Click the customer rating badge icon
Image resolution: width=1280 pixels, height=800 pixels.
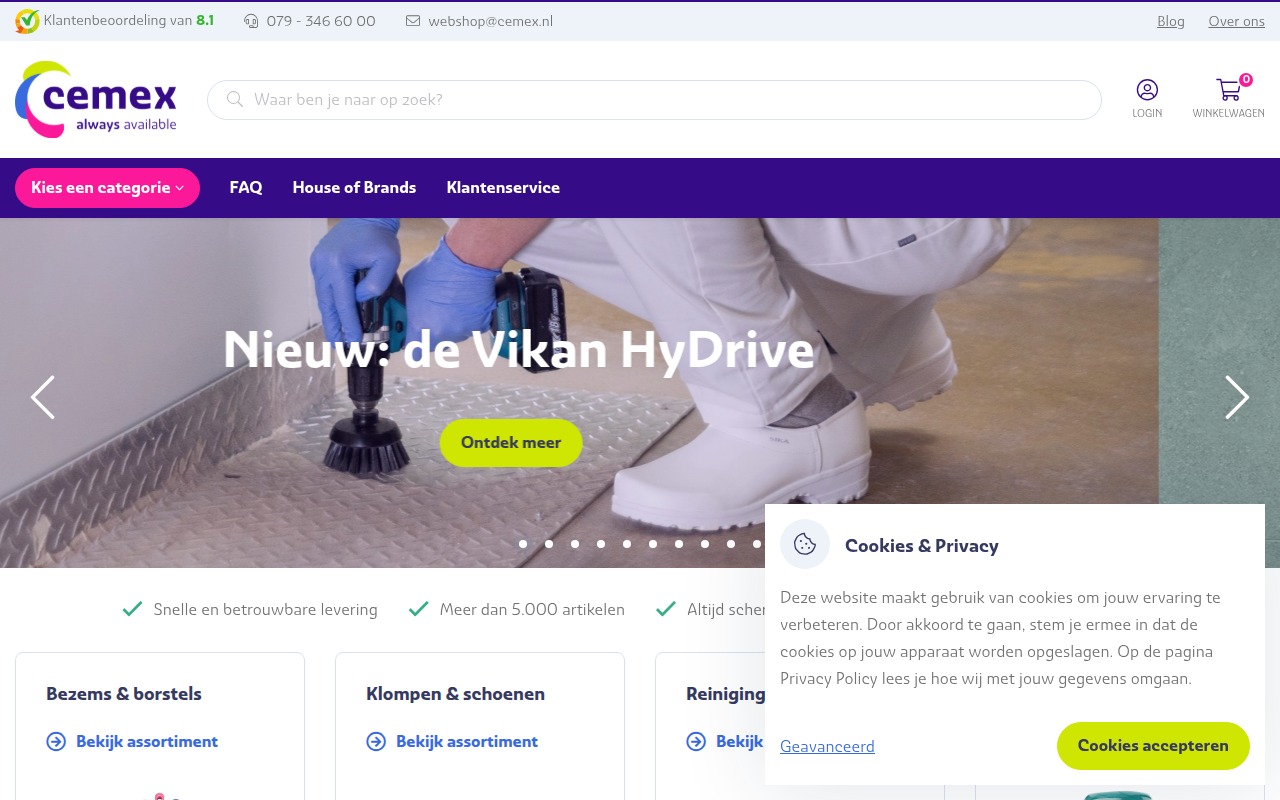coord(27,21)
